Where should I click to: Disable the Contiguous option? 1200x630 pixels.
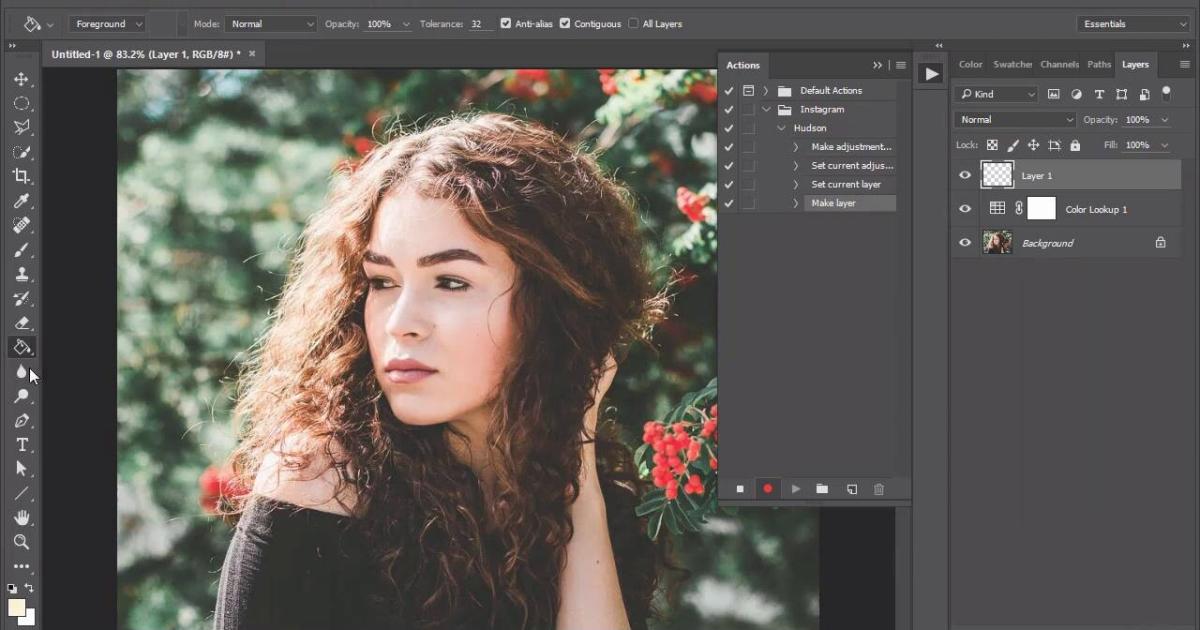[x=566, y=23]
